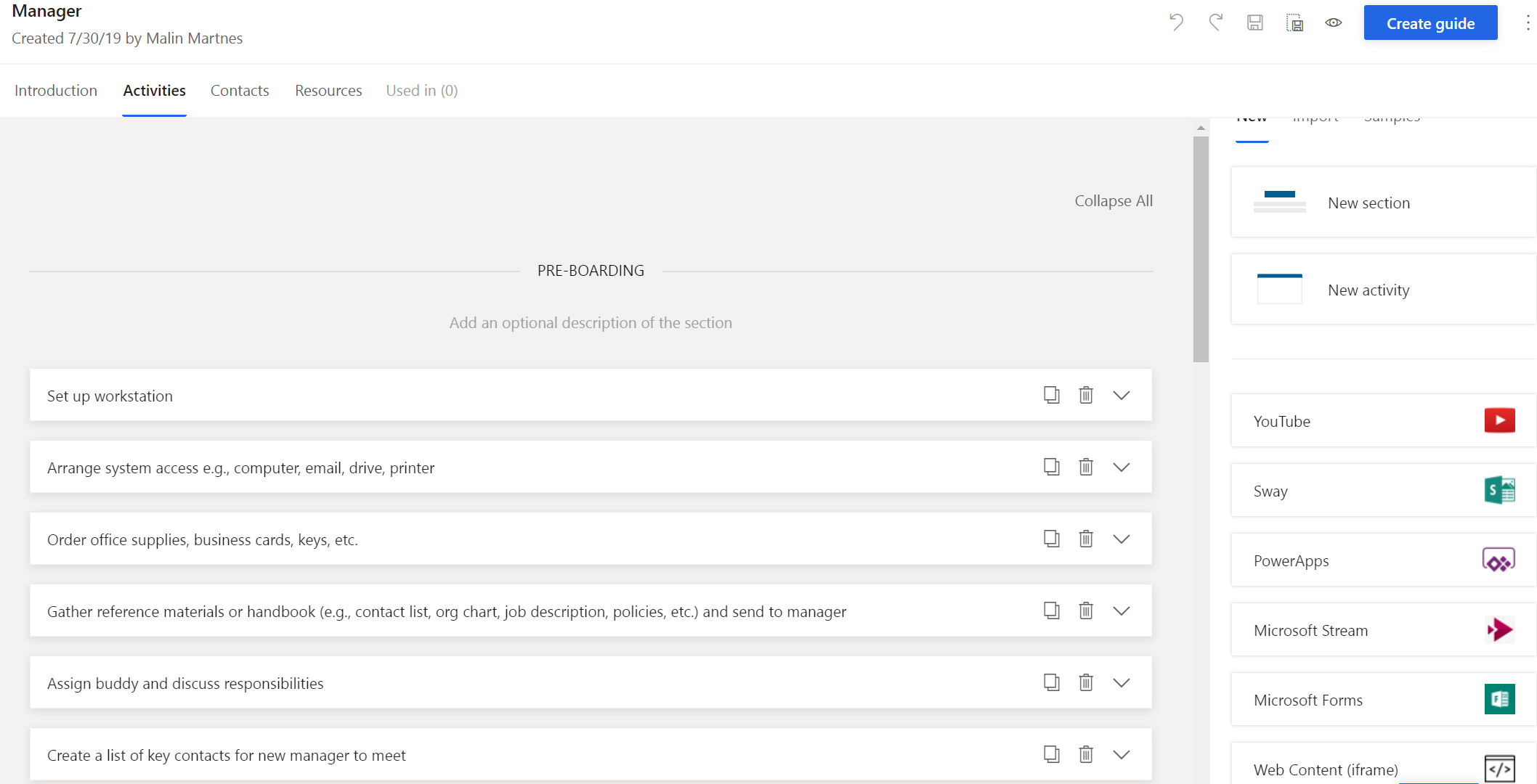1537x784 pixels.
Task: Expand the Arrange system access activity
Action: click(1121, 467)
